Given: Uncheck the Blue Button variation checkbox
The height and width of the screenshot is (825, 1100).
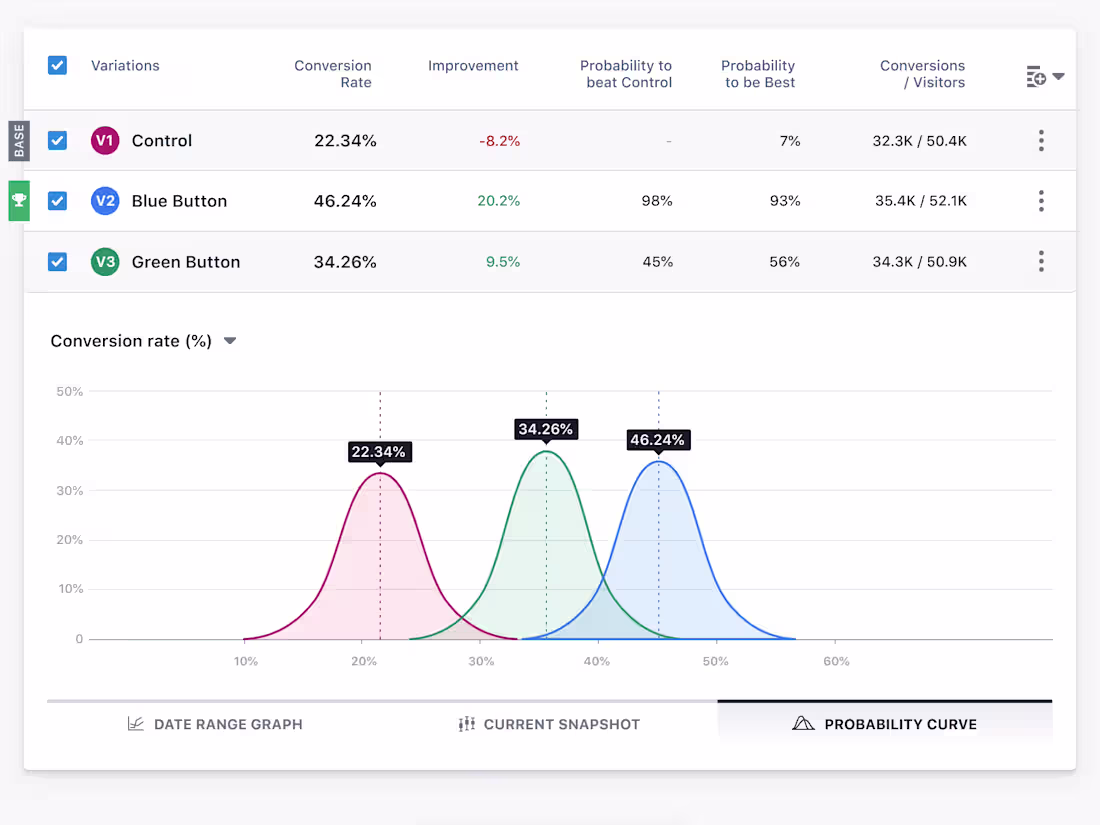Looking at the screenshot, I should pyautogui.click(x=57, y=200).
